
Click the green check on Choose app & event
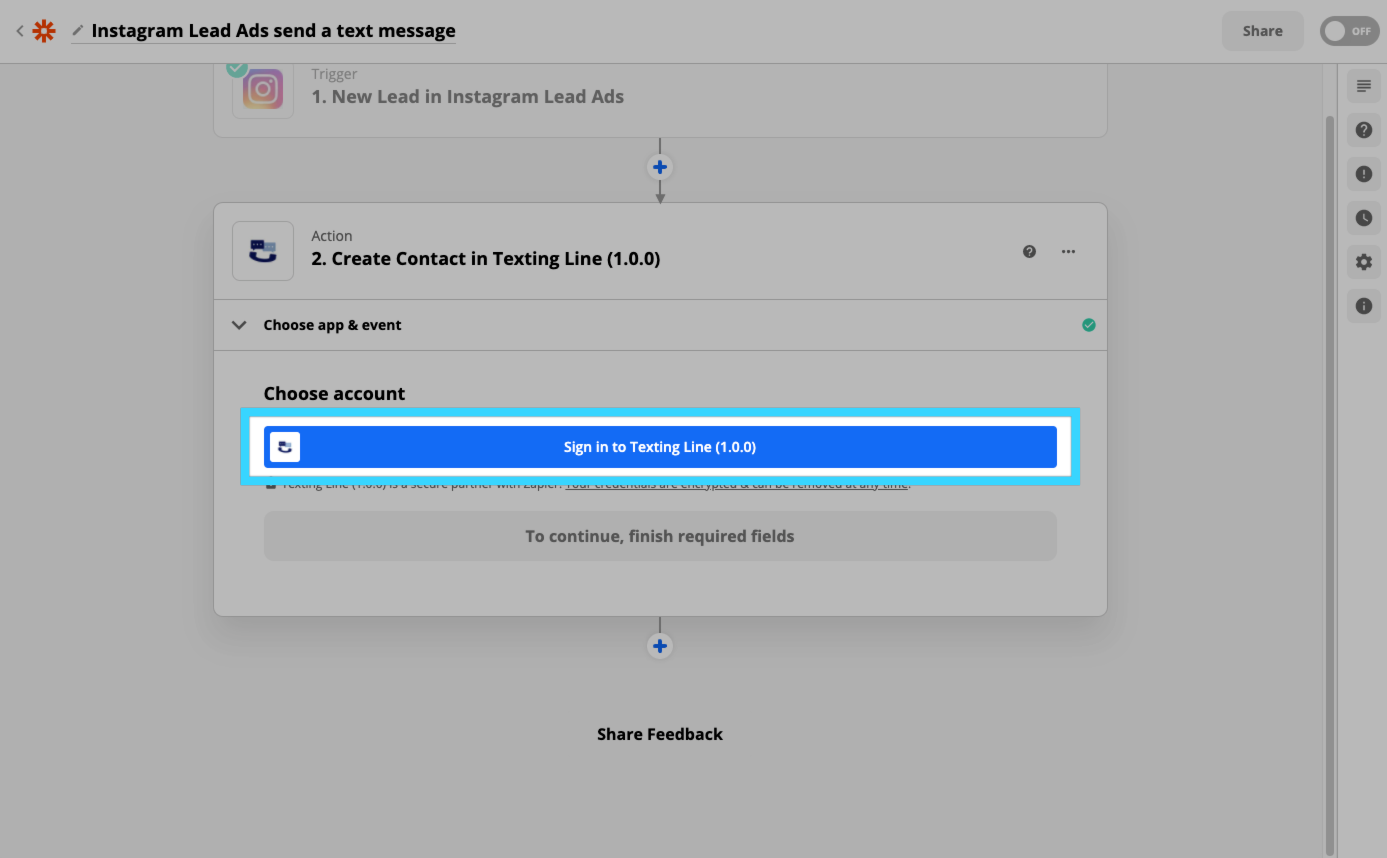(x=1089, y=325)
